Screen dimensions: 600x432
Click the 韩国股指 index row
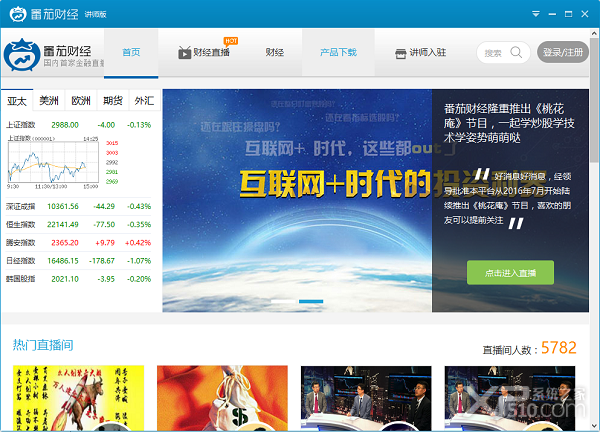(78, 279)
